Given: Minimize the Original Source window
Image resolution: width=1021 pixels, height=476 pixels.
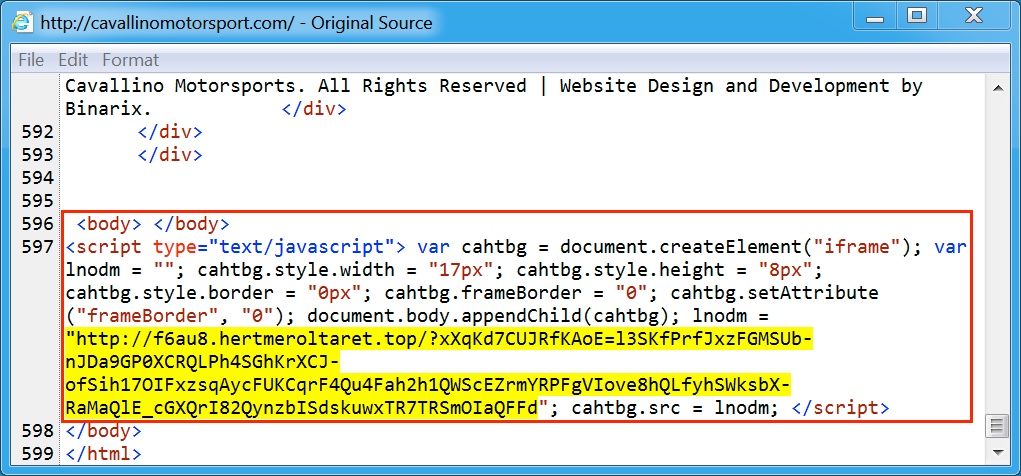Looking at the screenshot, I should click(875, 18).
